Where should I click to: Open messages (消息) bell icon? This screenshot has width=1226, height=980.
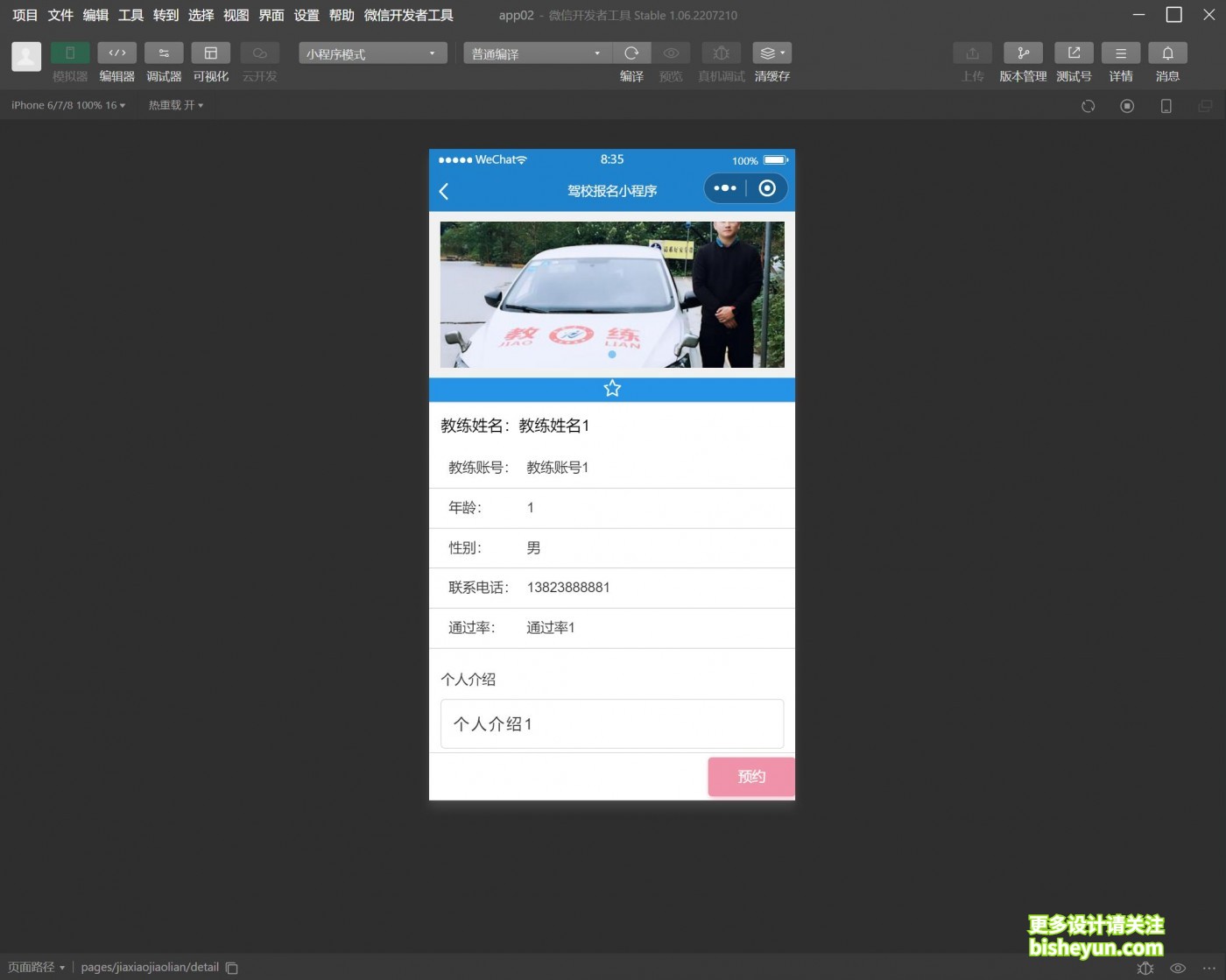point(1167,53)
